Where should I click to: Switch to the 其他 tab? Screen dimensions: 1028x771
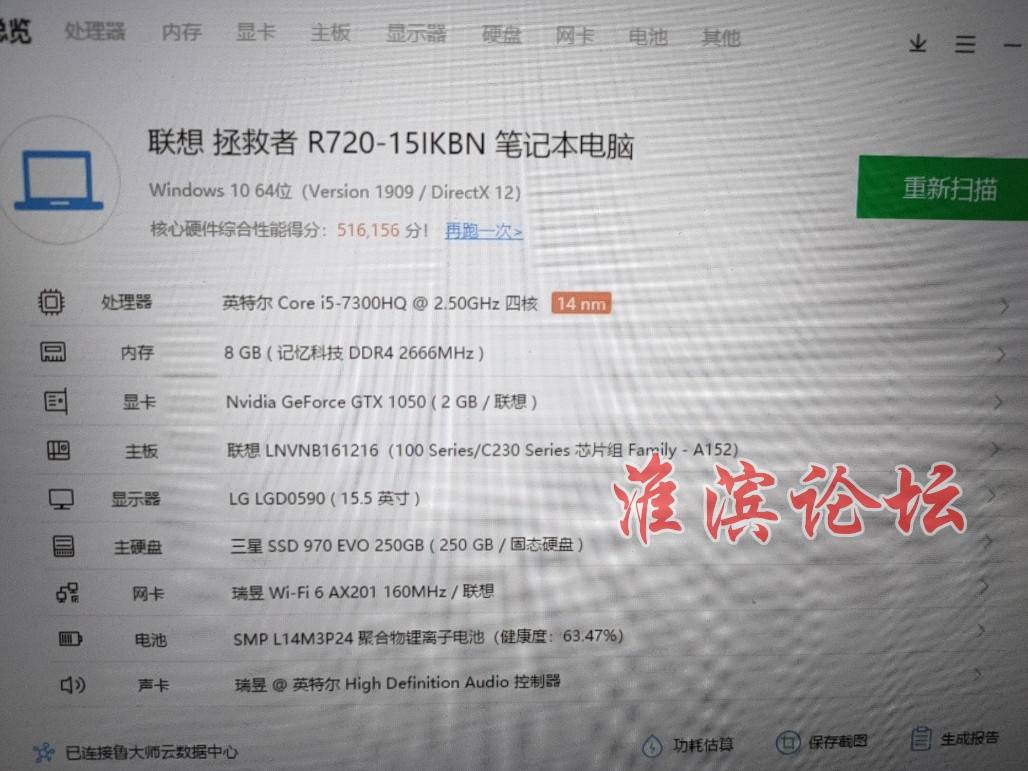tap(721, 37)
